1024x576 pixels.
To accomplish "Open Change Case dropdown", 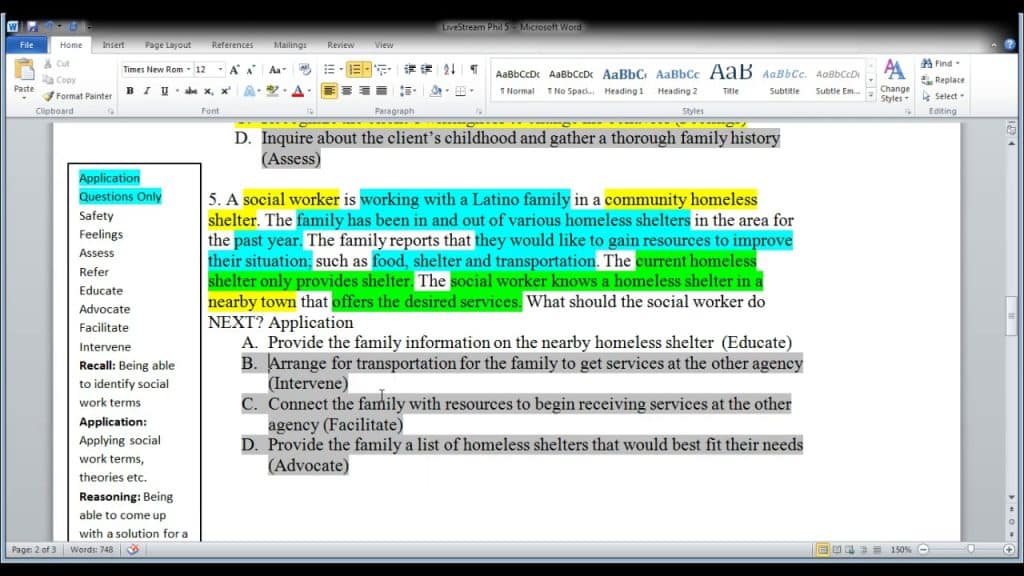I will coord(277,69).
